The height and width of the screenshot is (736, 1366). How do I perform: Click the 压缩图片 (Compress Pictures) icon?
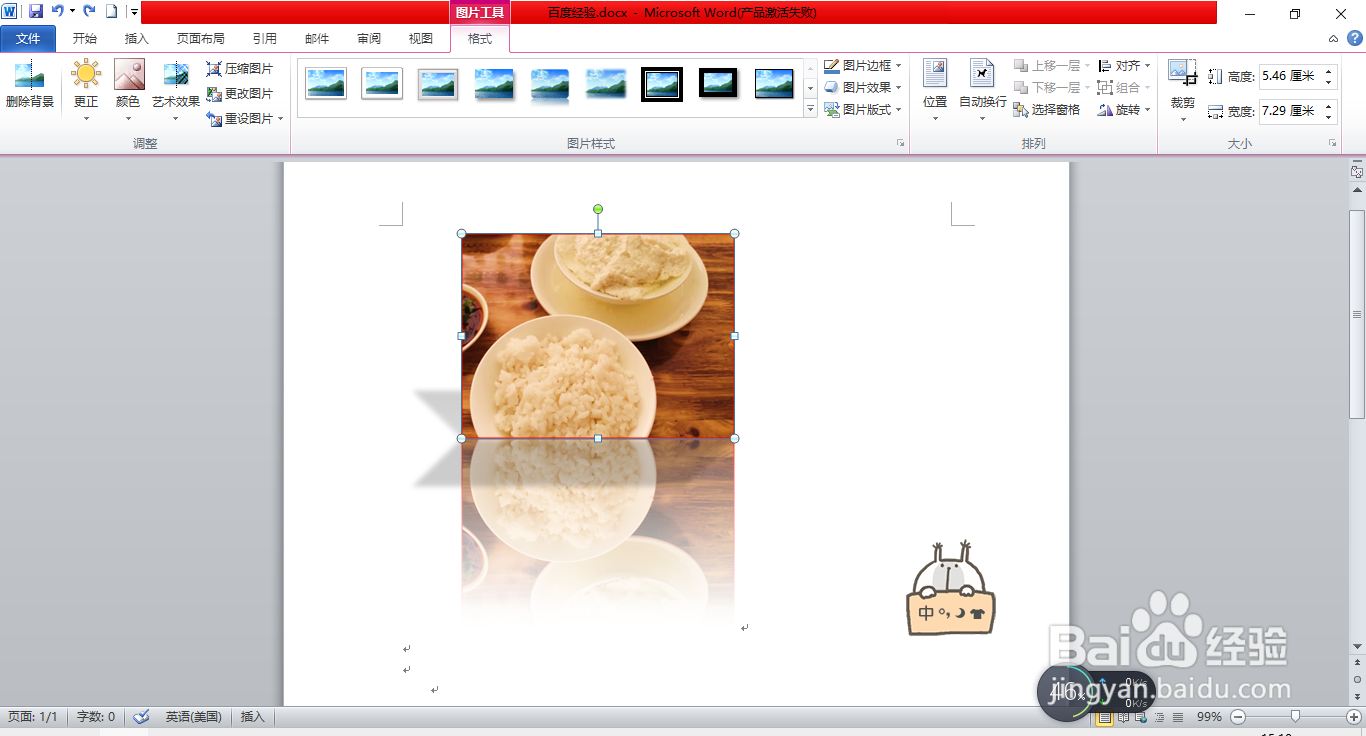(x=241, y=68)
